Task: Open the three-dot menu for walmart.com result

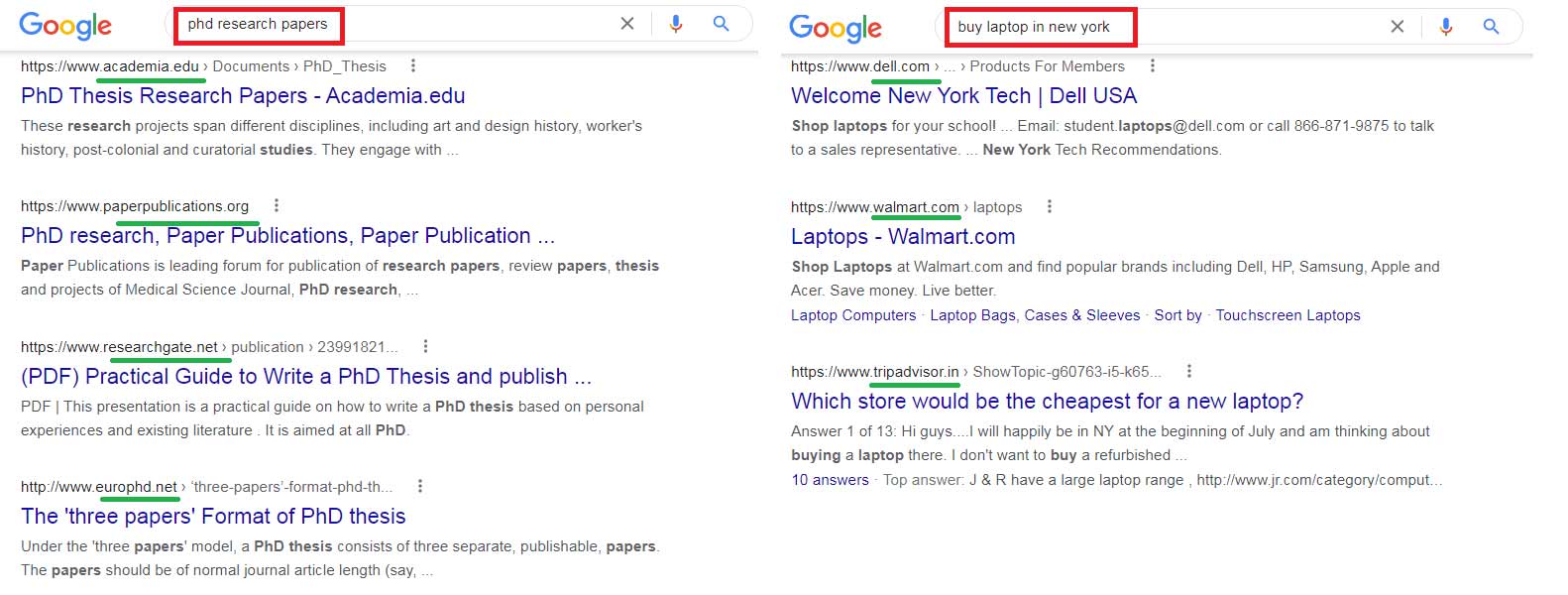Action: coord(1050,207)
